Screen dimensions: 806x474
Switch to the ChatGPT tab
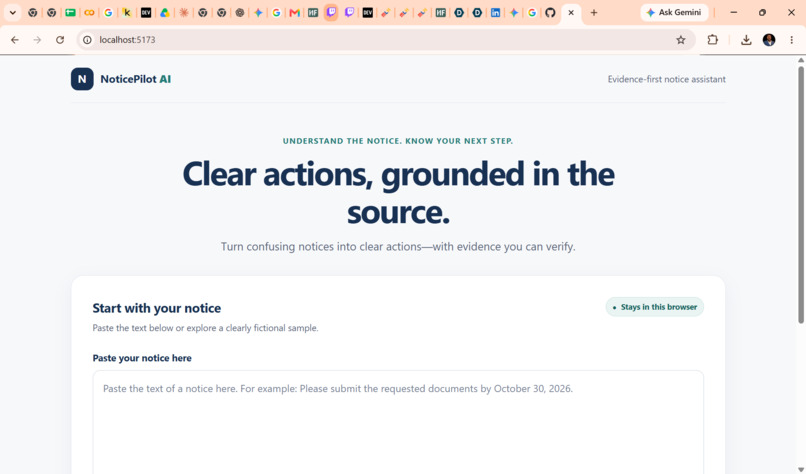coord(240,12)
